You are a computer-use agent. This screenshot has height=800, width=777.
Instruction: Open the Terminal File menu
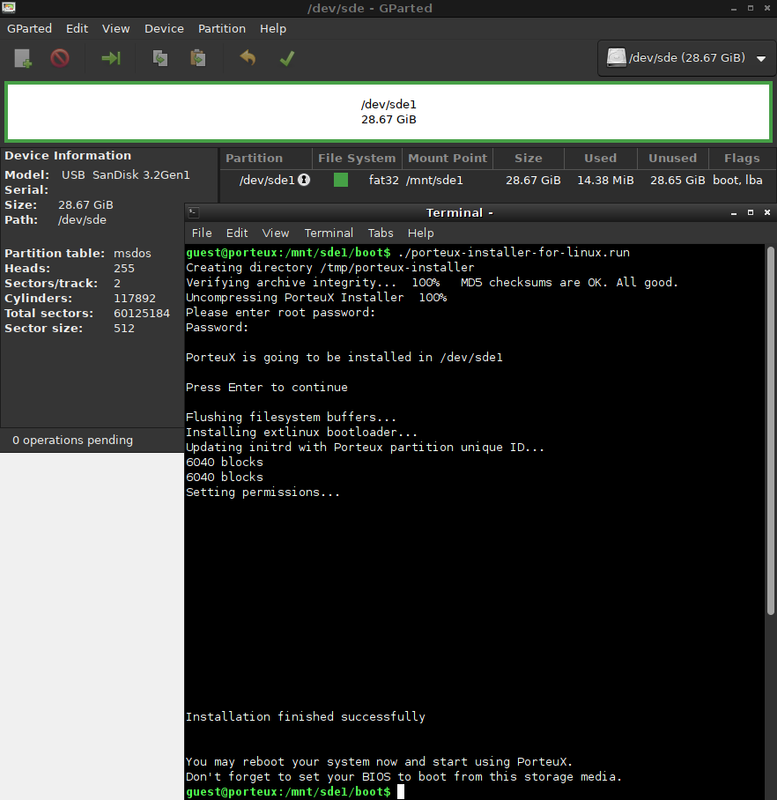coord(202,233)
